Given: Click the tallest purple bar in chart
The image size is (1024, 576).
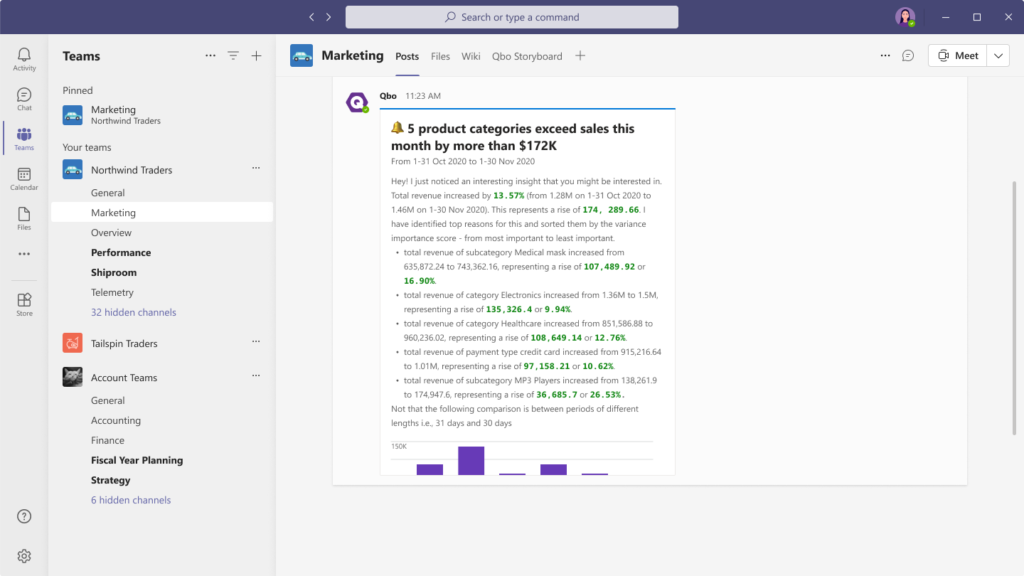Looking at the screenshot, I should (471, 461).
